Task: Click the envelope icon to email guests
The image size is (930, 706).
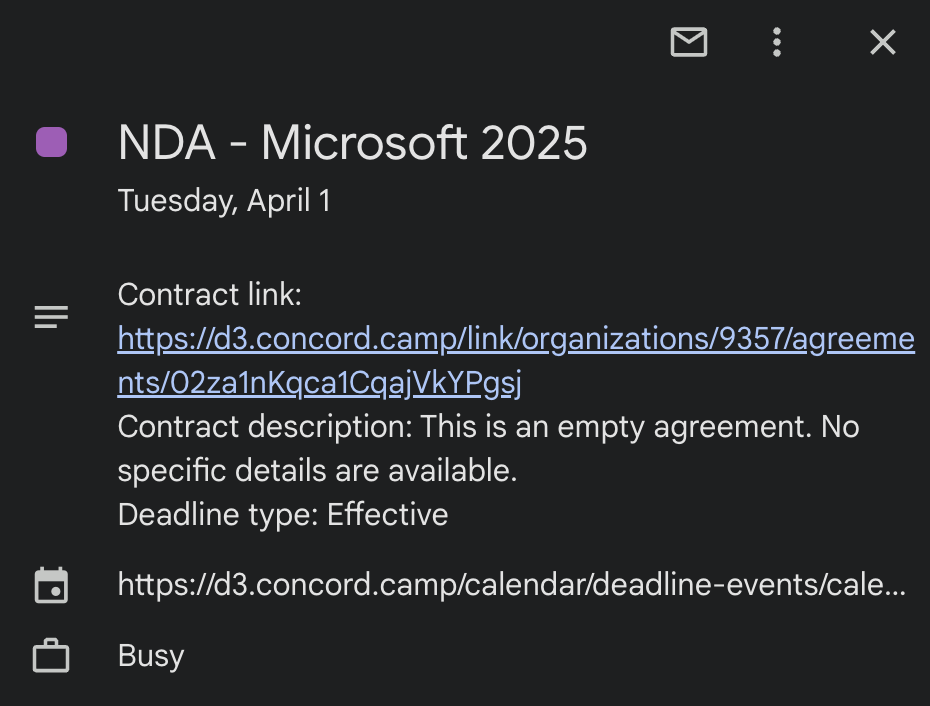Action: pyautogui.click(x=689, y=42)
